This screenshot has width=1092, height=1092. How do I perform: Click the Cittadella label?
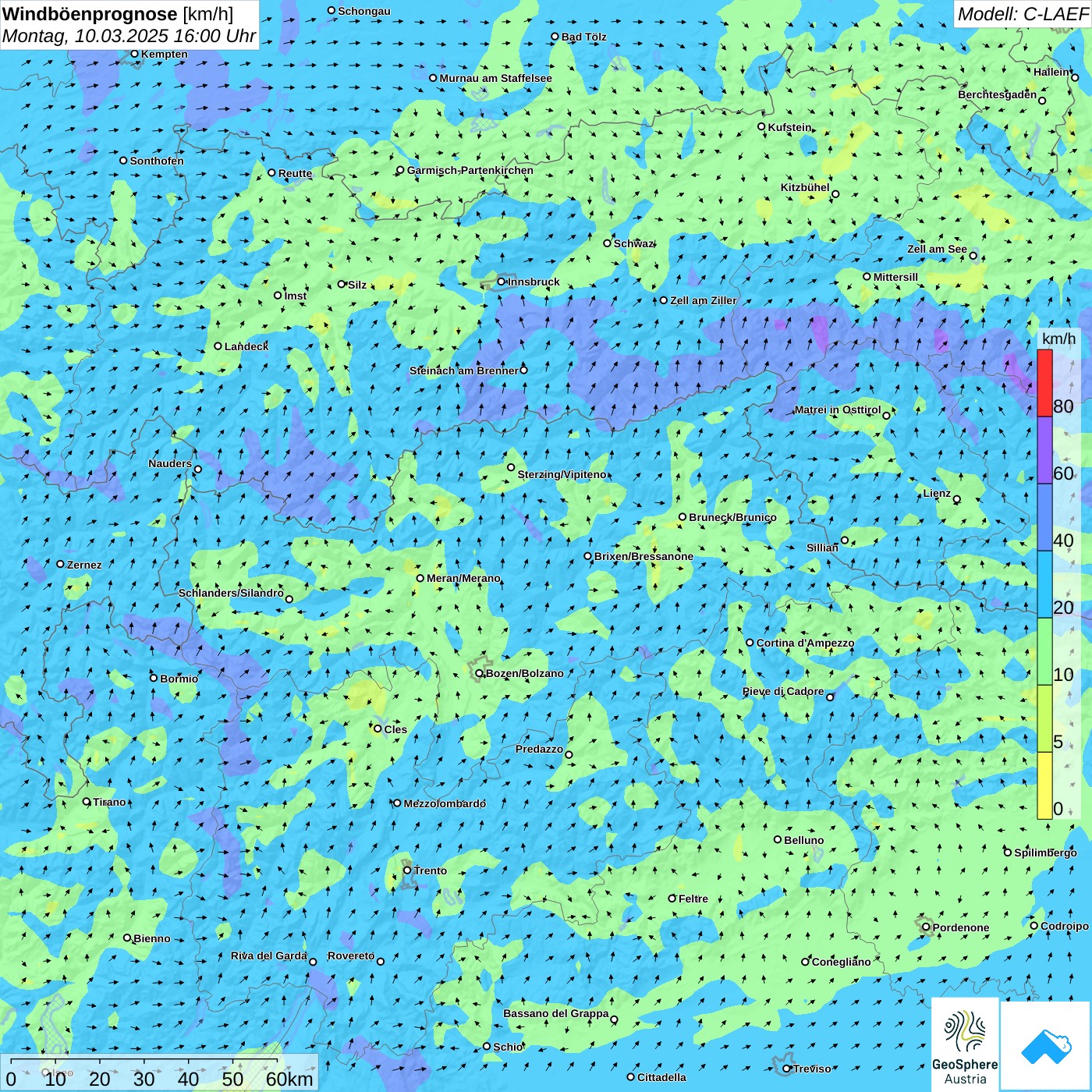661,1077
